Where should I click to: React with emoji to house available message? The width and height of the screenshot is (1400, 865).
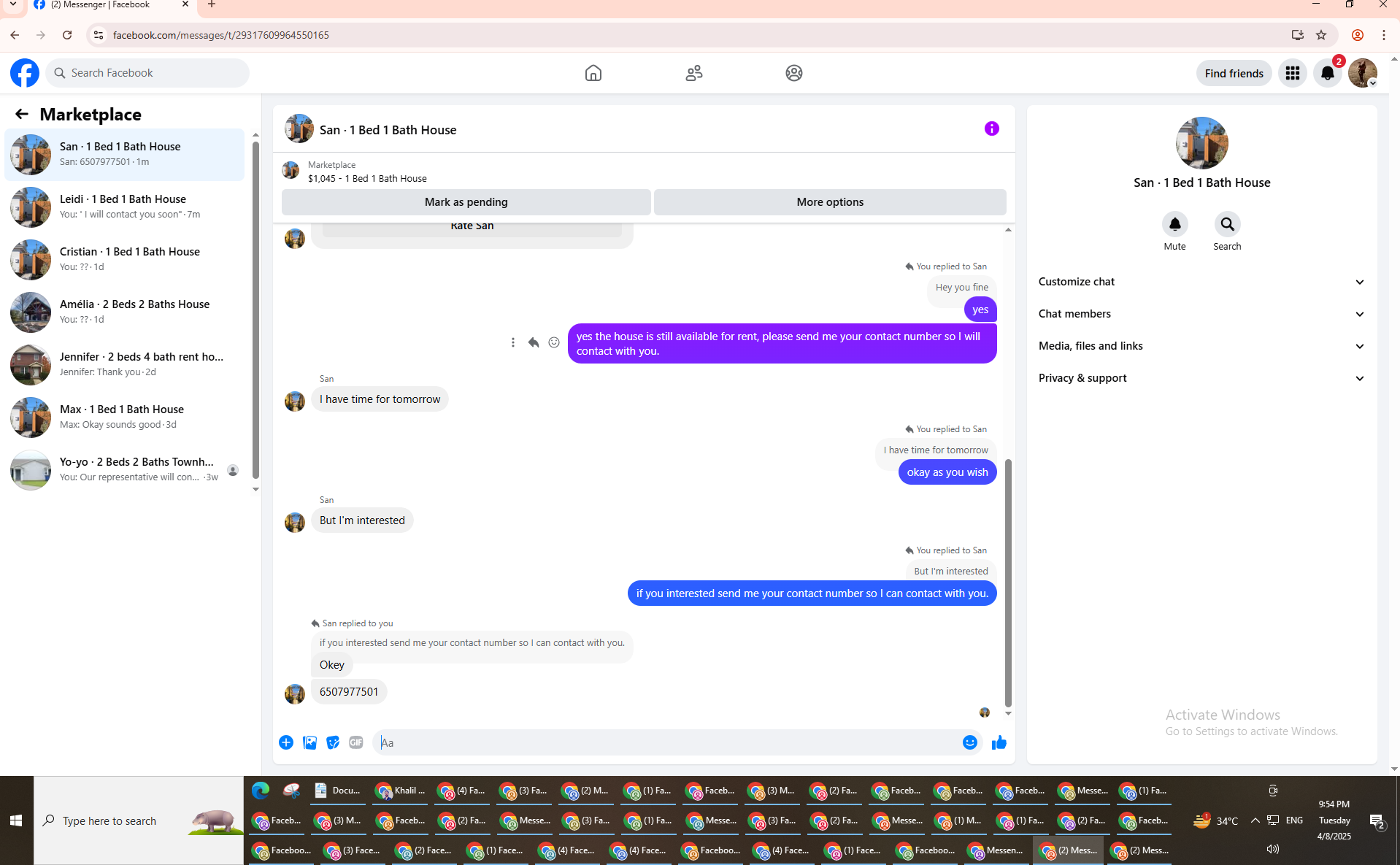(x=554, y=342)
